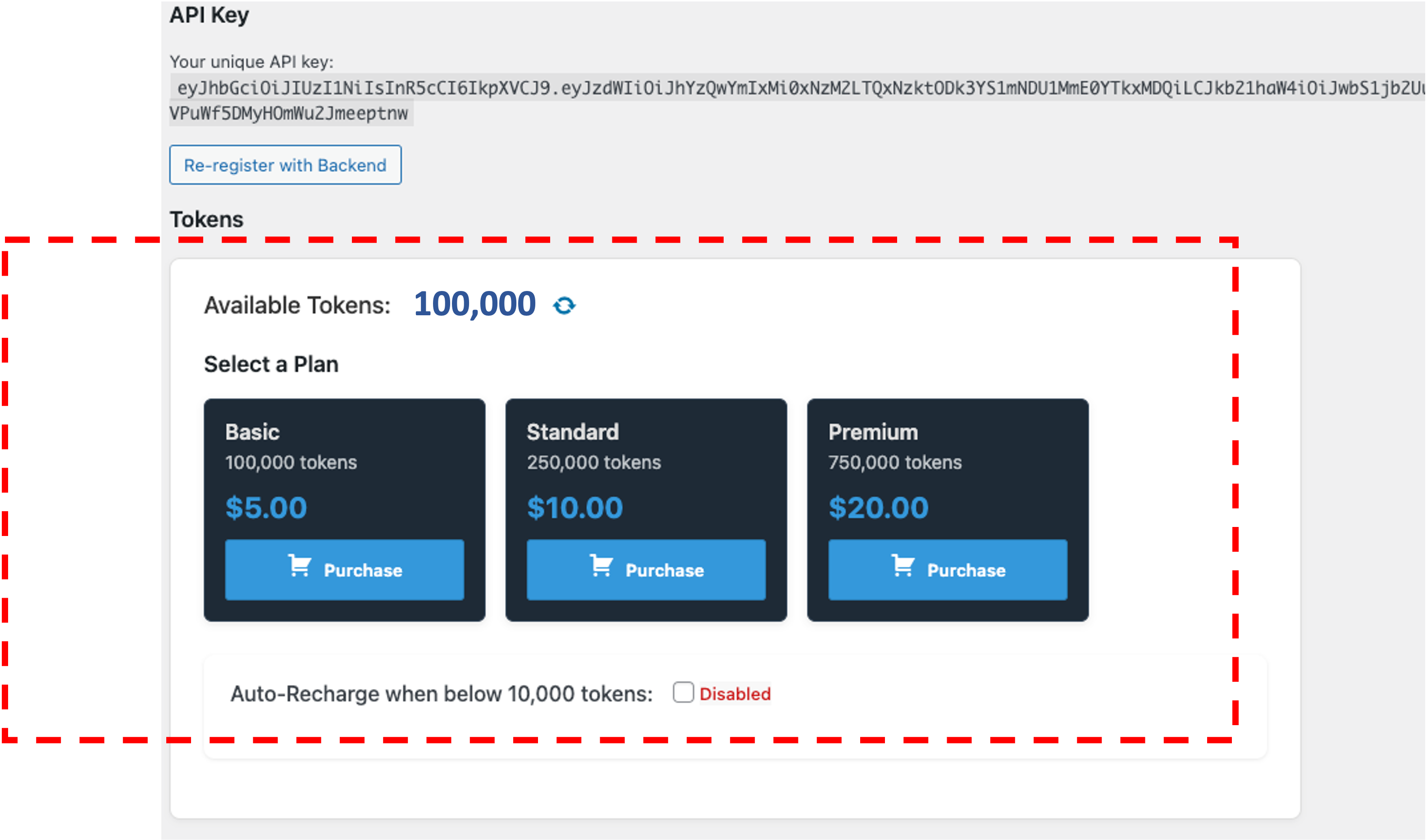Select the Basic plan card title
Image resolution: width=1427 pixels, height=840 pixels.
click(253, 432)
